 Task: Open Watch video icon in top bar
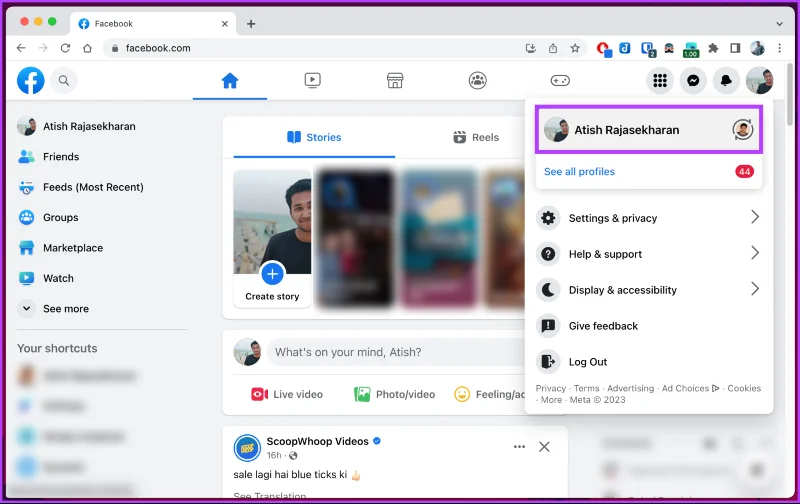click(x=312, y=81)
